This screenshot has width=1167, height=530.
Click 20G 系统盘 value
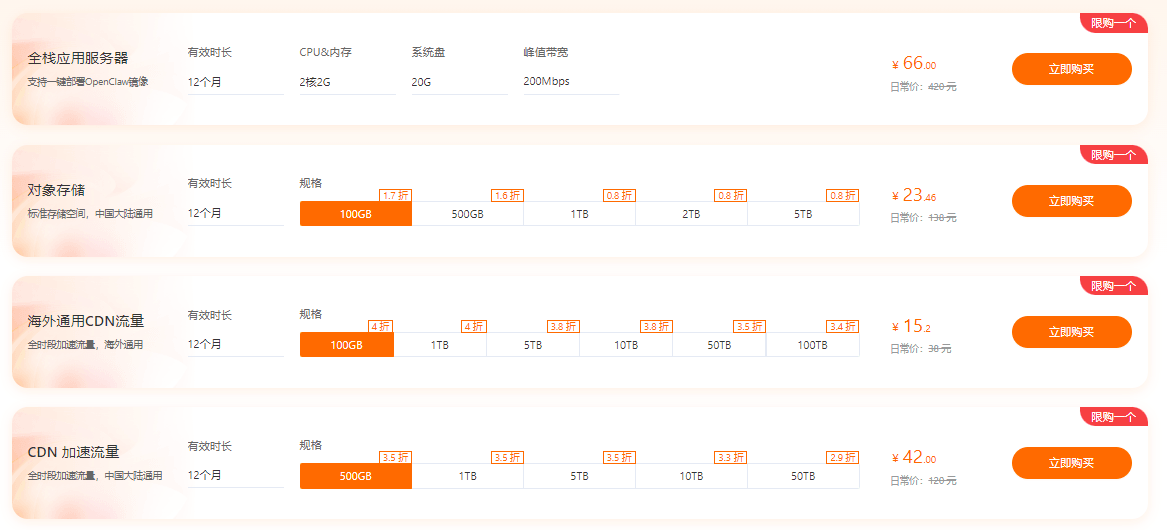[x=421, y=82]
